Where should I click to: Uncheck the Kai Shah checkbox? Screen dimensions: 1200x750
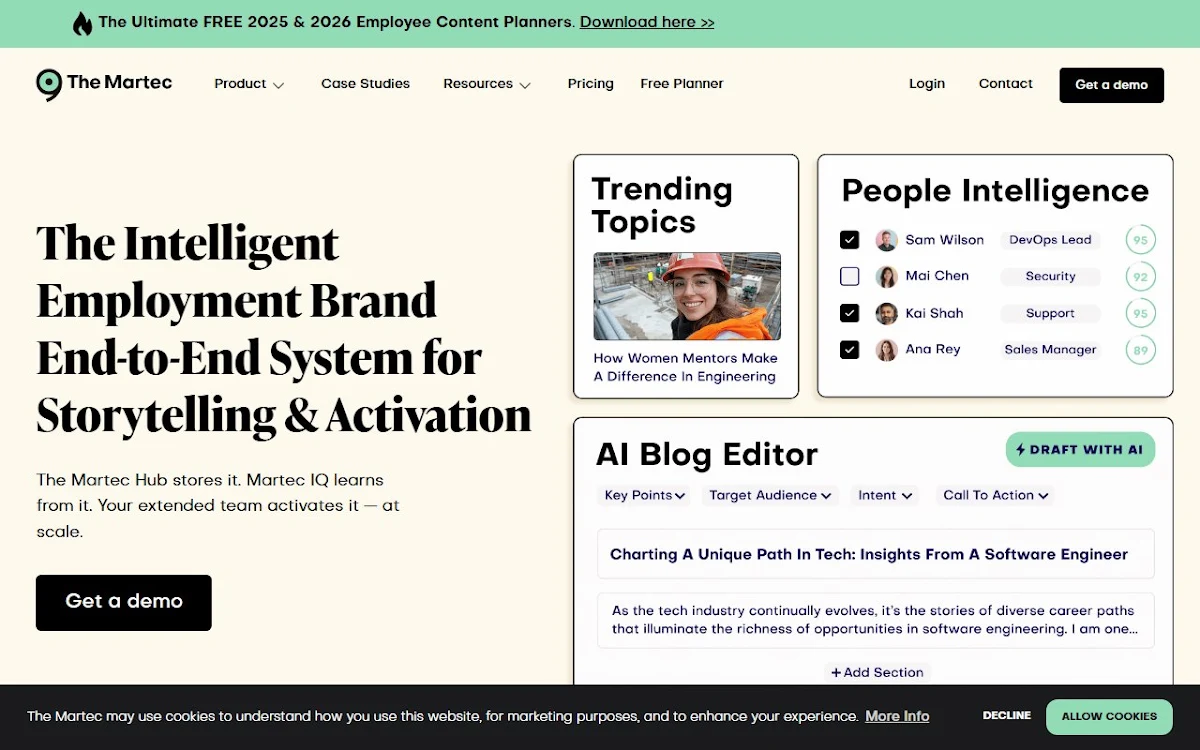849,313
